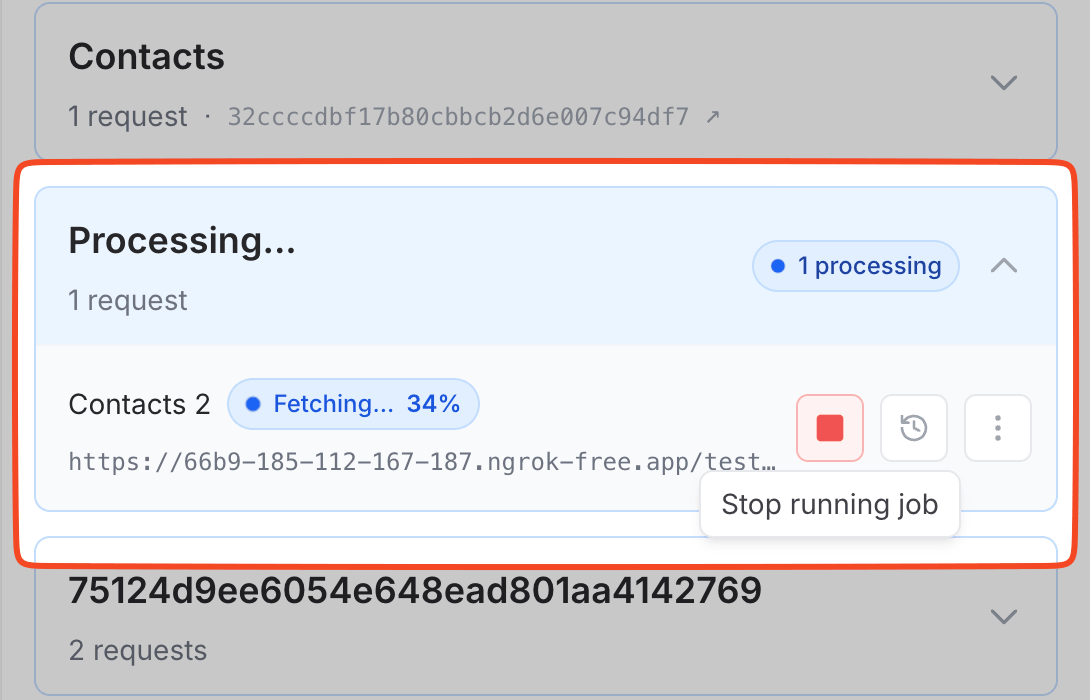Click the blue dot in the Fetching badge
This screenshot has width=1090, height=700.
coord(253,404)
